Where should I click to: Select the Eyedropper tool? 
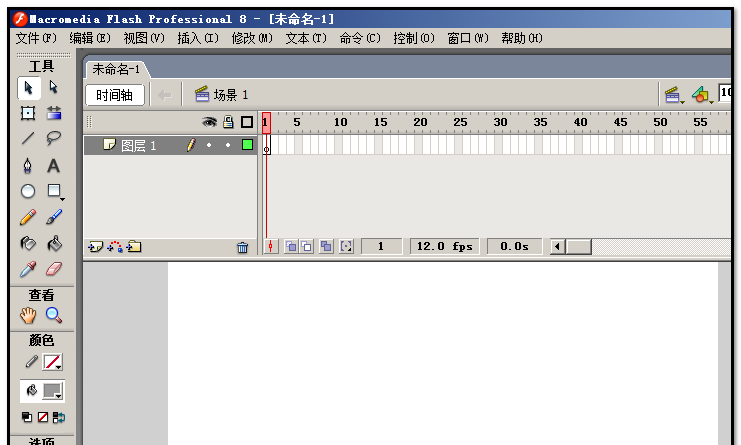tap(28, 269)
